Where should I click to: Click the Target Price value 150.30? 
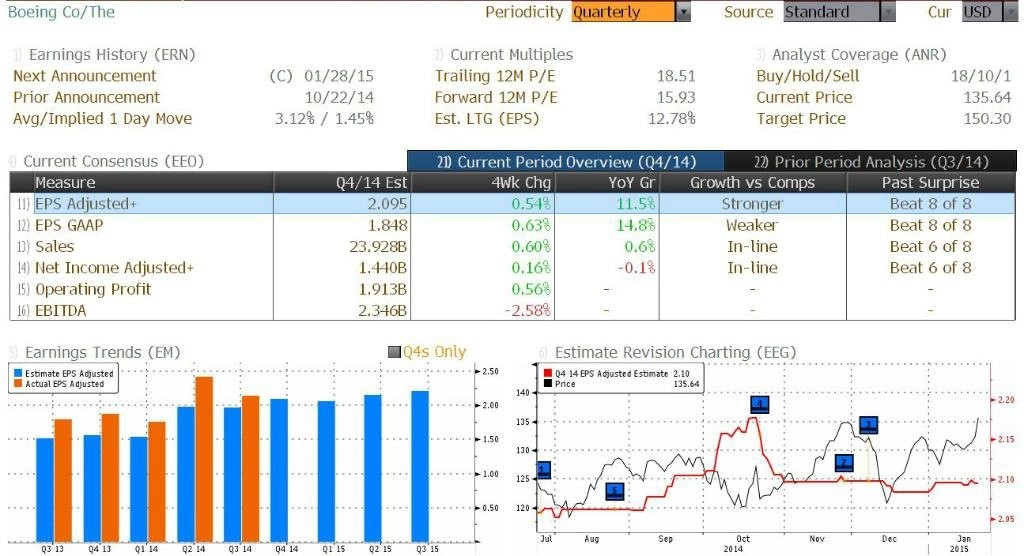click(x=987, y=119)
